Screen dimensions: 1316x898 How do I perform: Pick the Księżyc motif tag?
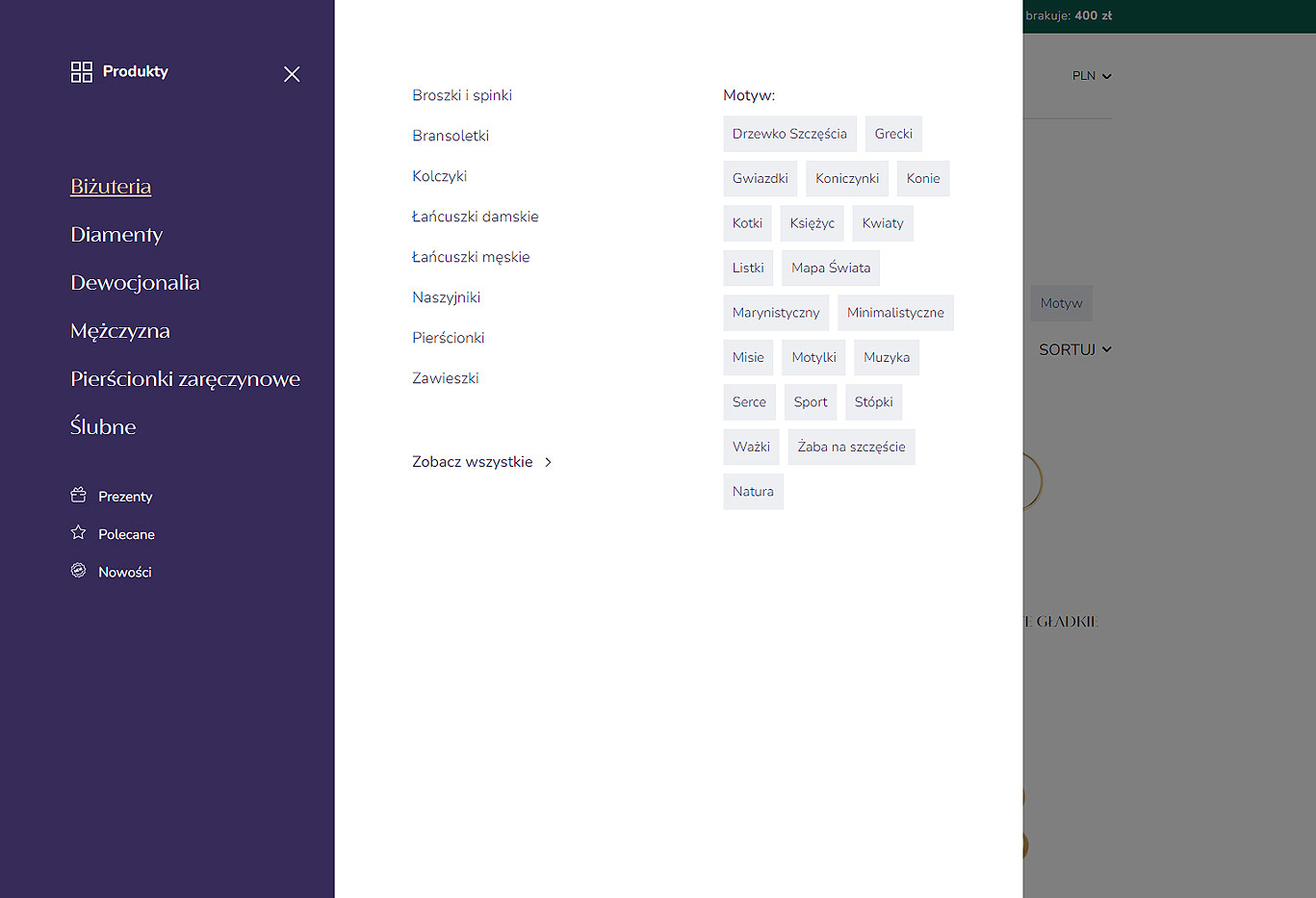point(812,223)
